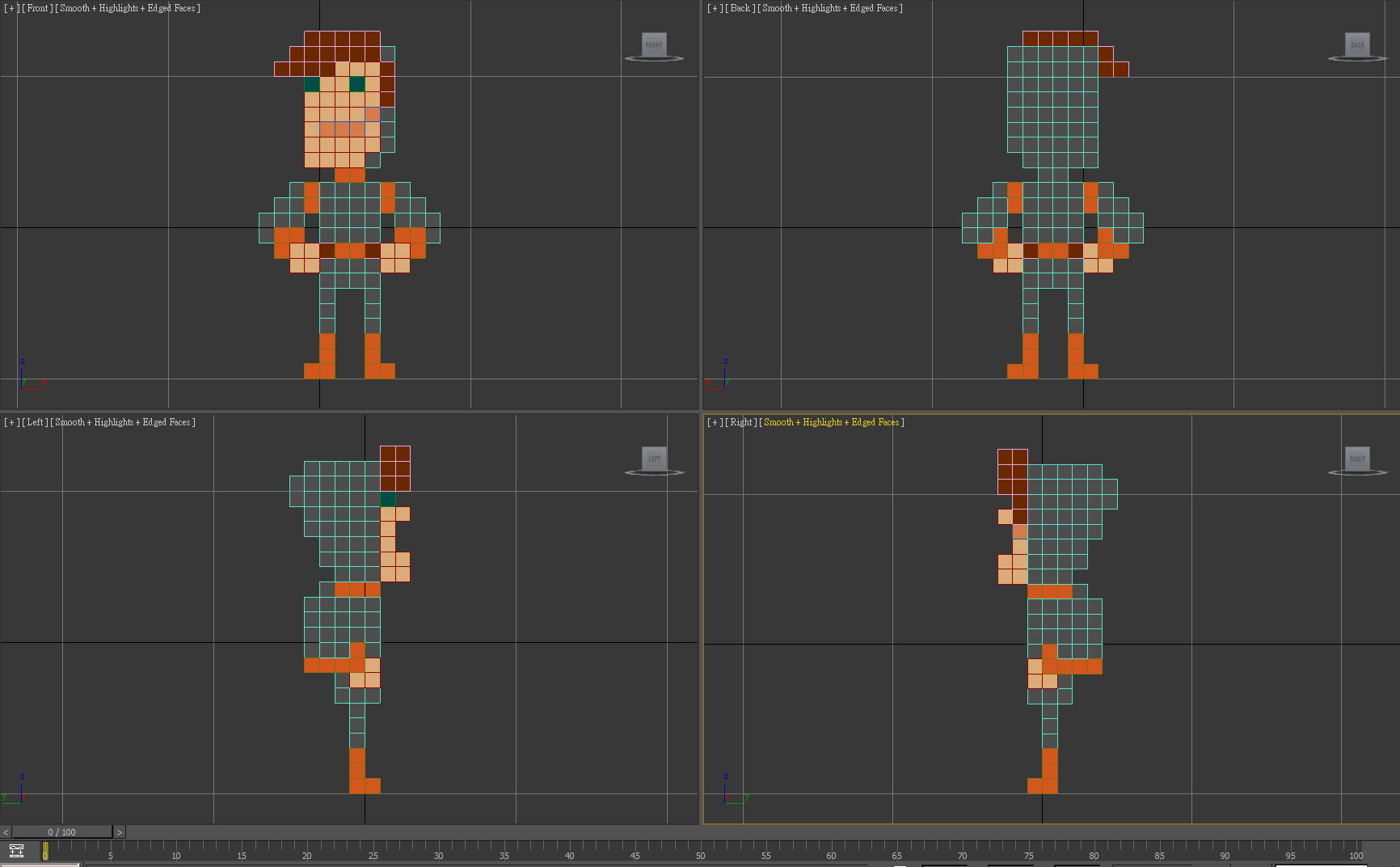This screenshot has width=1400, height=867.
Task: Open the [+] menu of the Back viewport
Action: (715, 8)
